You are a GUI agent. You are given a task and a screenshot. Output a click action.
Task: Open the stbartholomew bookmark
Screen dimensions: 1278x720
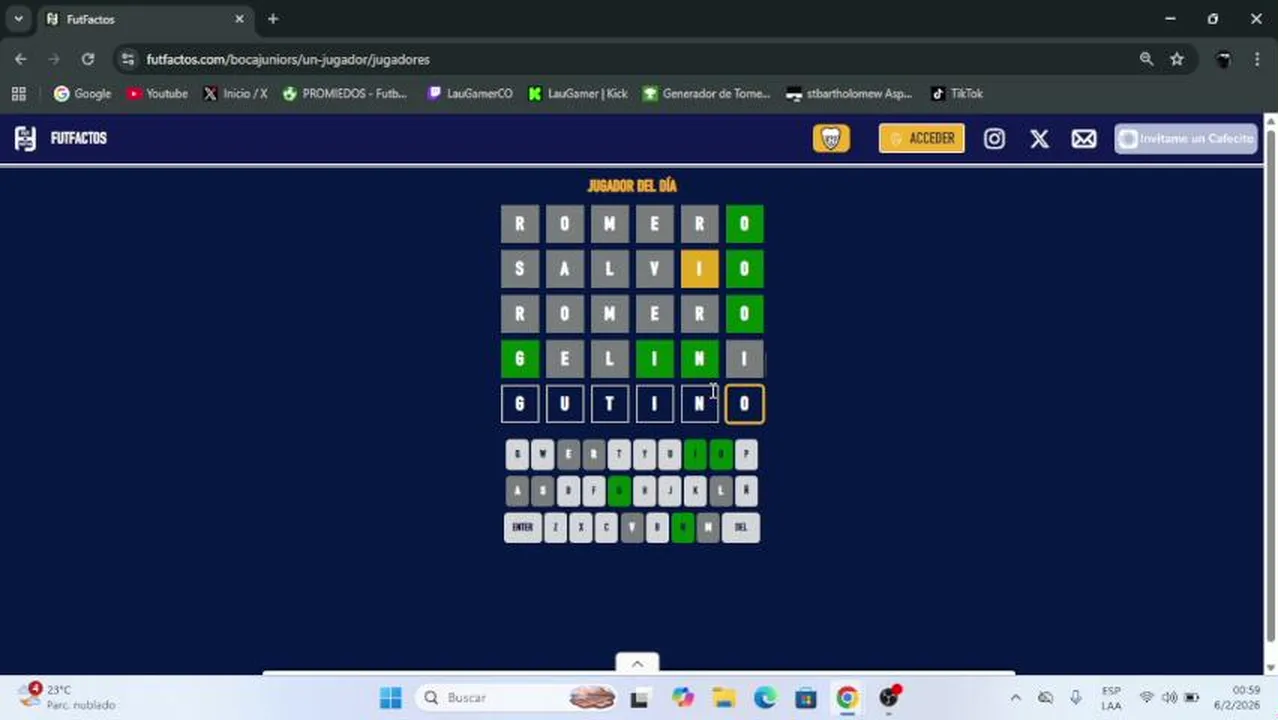point(849,93)
